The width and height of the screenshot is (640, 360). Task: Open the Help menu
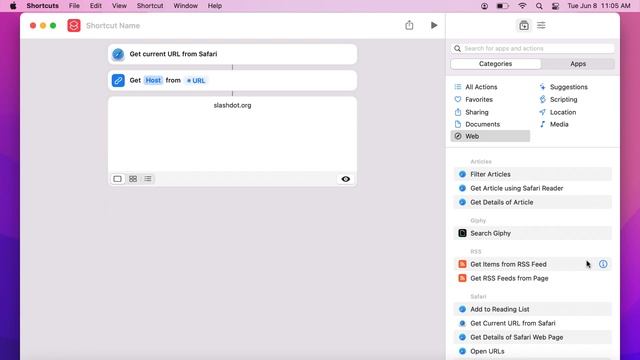(215, 6)
